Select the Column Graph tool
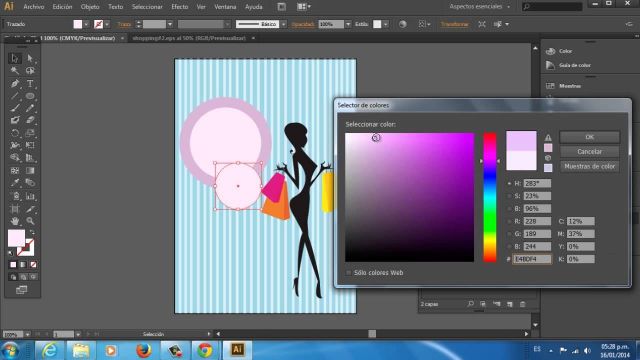This screenshot has width=640, height=360. point(30,196)
